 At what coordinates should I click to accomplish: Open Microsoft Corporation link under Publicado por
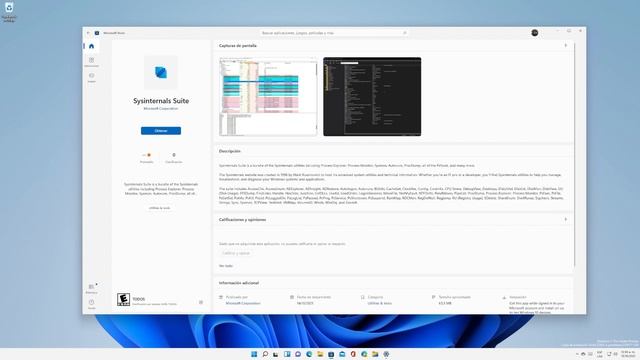tap(243, 303)
